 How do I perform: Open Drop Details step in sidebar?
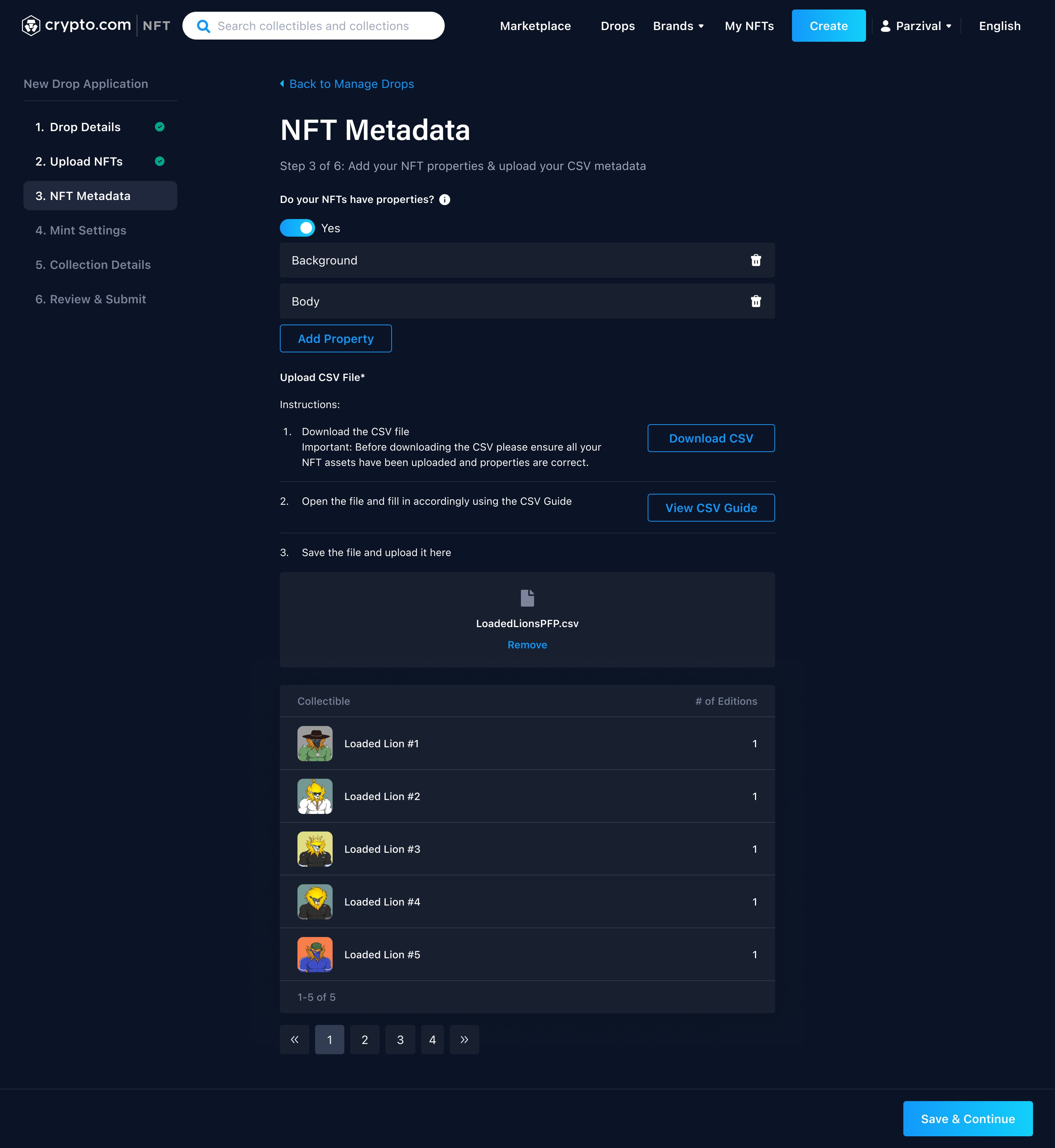tap(85, 127)
